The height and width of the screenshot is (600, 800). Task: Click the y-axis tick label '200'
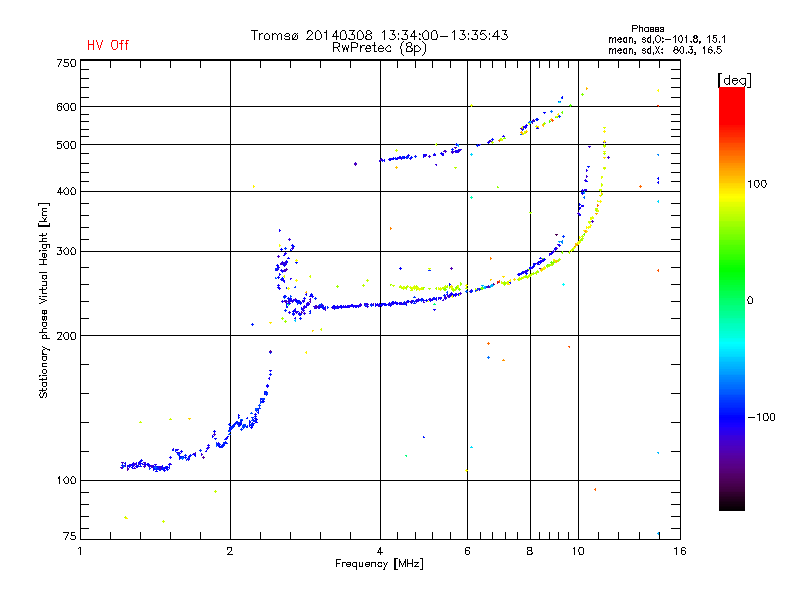coord(66,336)
